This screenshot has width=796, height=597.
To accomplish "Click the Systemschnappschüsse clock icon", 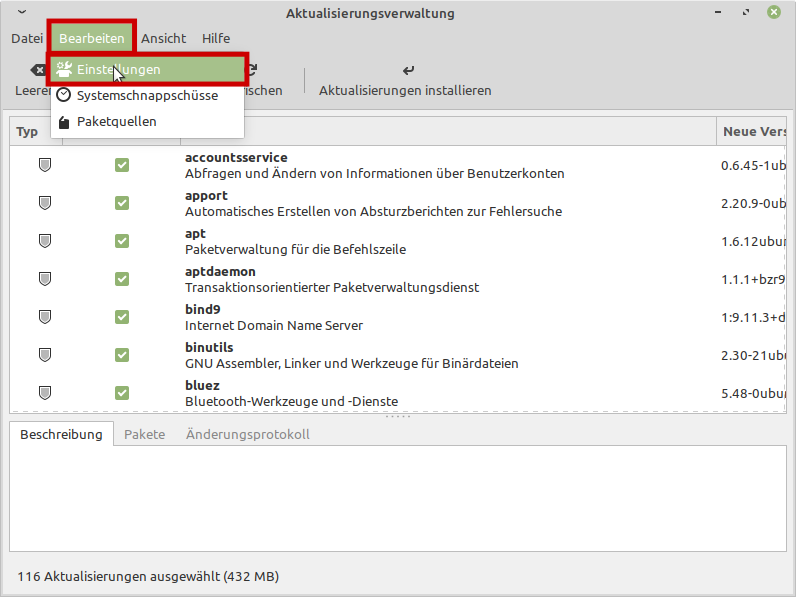I will [x=64, y=96].
